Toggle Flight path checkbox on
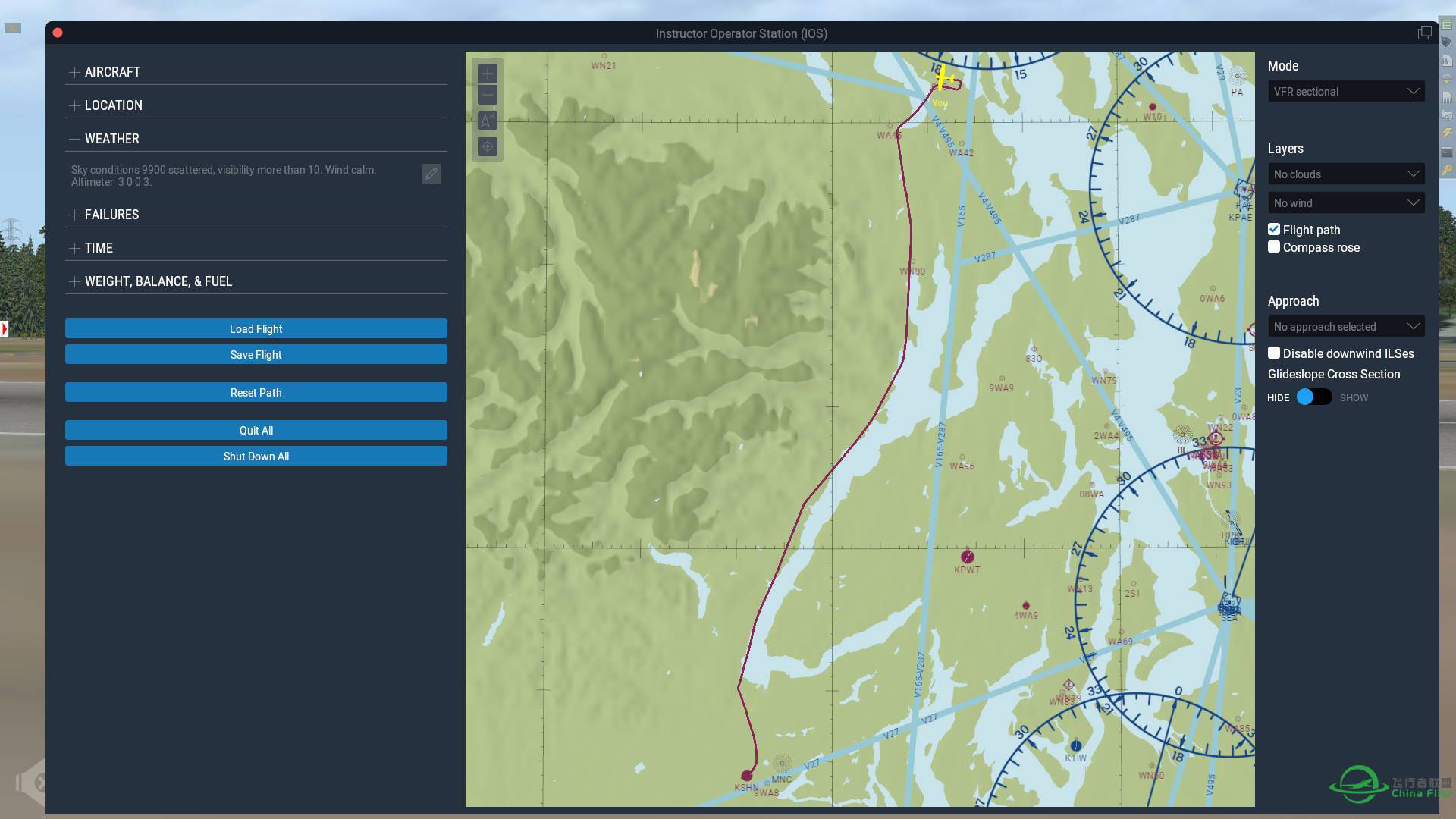This screenshot has height=819, width=1456. click(1273, 229)
